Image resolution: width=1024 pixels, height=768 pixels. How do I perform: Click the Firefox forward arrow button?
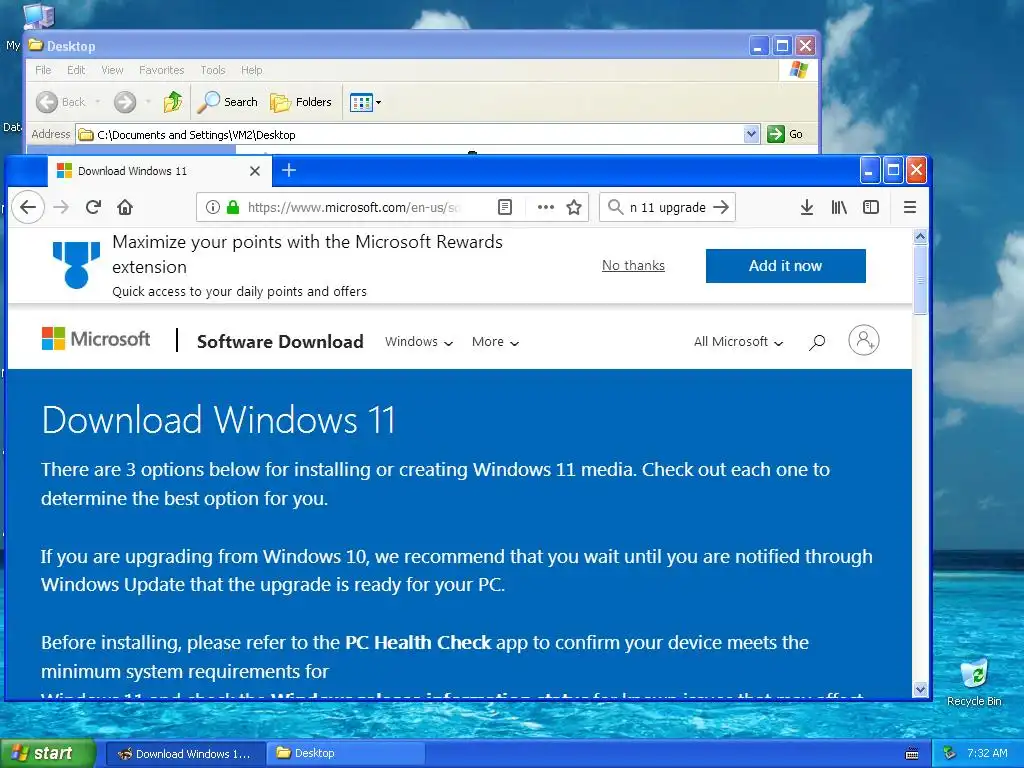[x=61, y=208]
